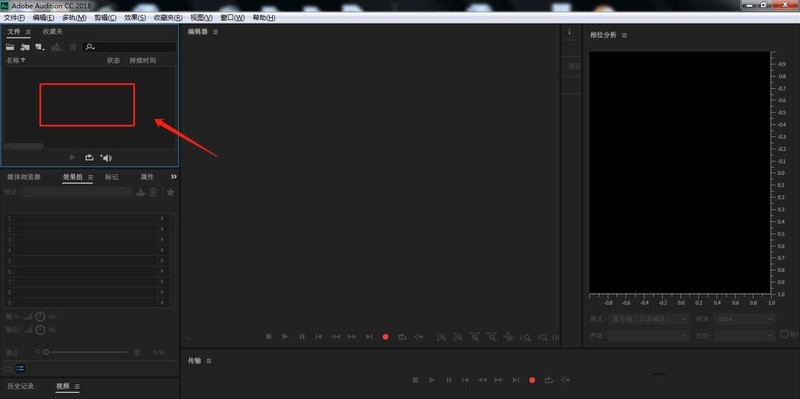
Task: Click the Loop Playback icon in Files panel preview
Action: tap(89, 158)
